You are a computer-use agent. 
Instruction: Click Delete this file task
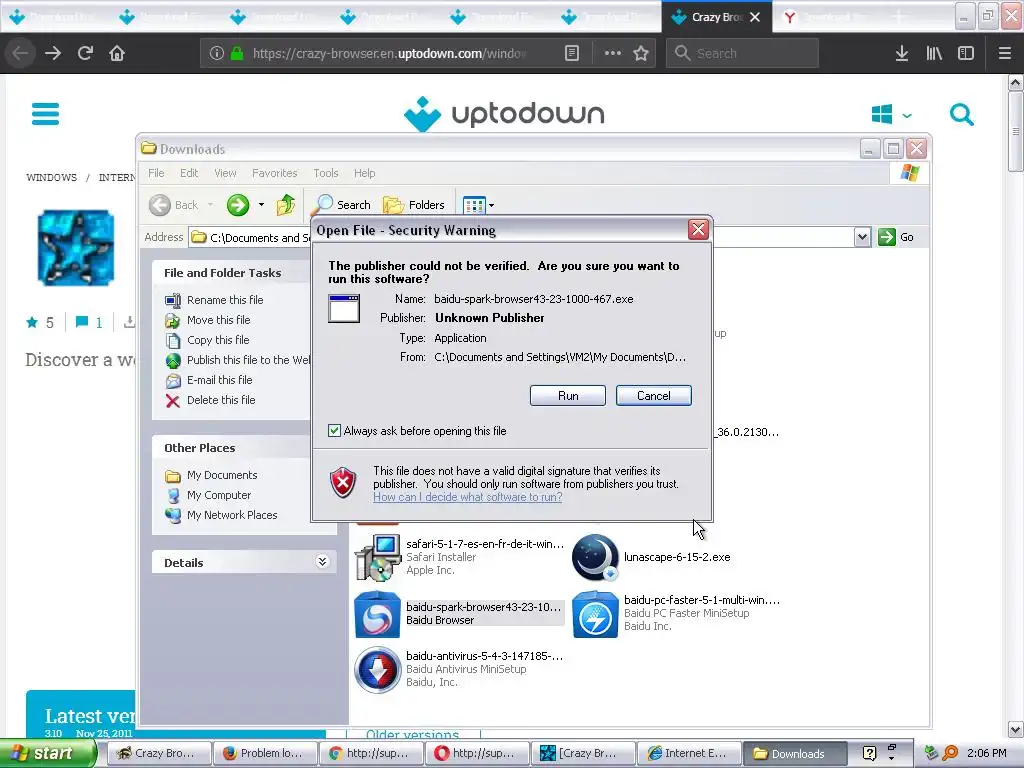pos(221,400)
